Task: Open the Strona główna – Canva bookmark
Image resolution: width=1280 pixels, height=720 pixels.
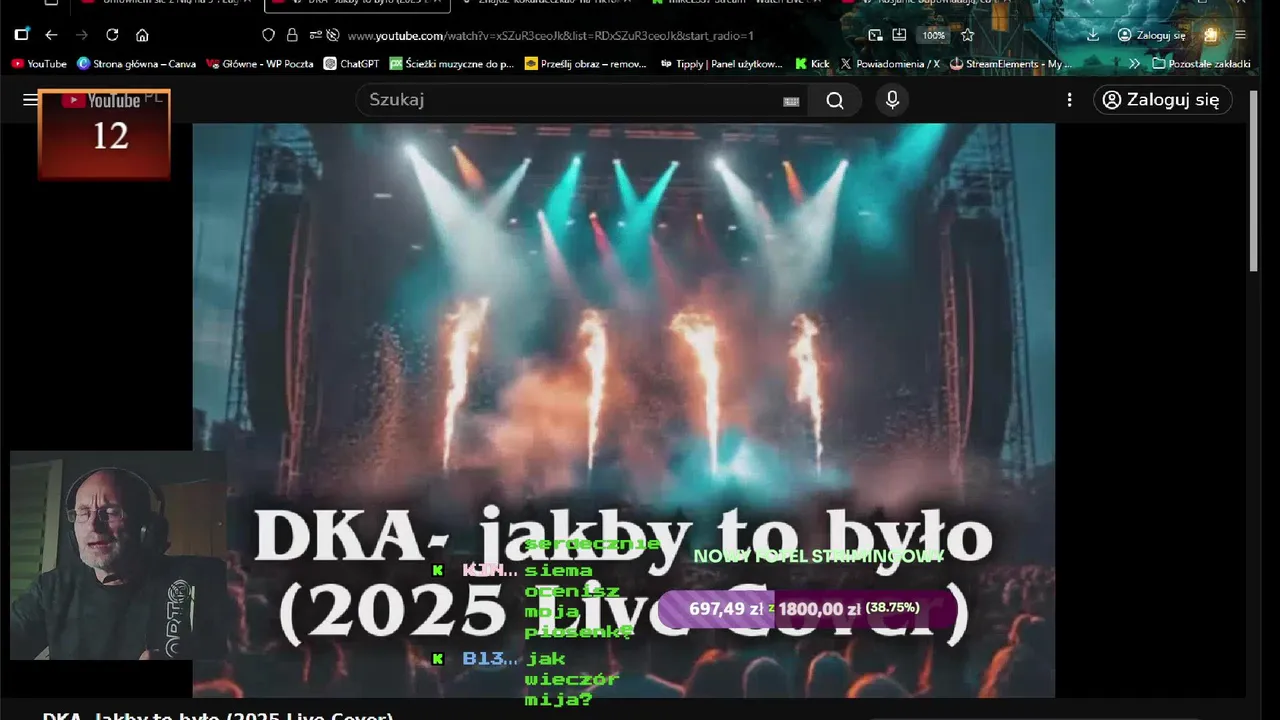Action: pyautogui.click(x=136, y=63)
